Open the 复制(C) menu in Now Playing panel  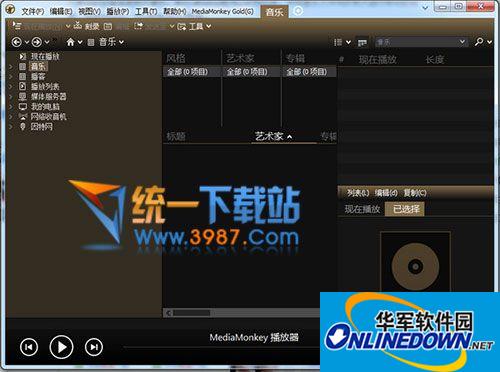(x=415, y=193)
